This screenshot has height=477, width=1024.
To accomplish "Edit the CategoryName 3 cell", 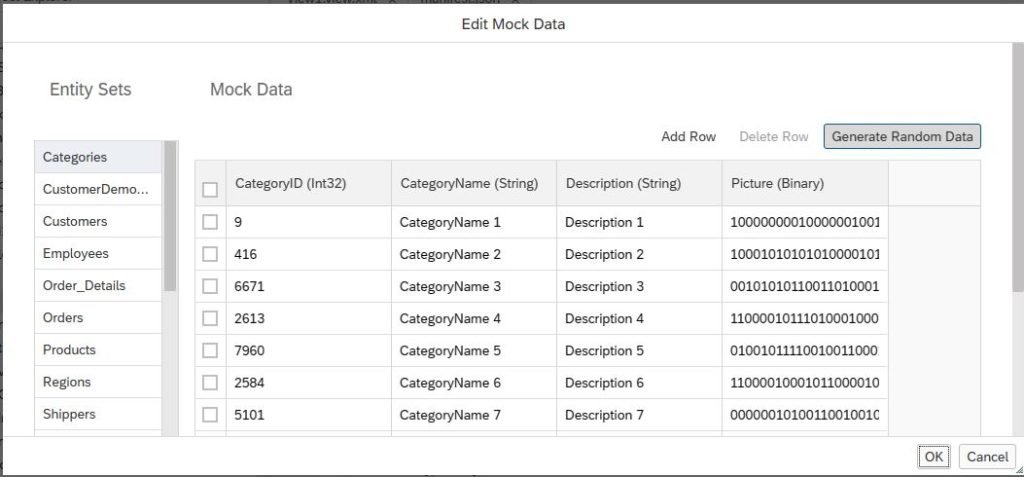I will tap(474, 286).
